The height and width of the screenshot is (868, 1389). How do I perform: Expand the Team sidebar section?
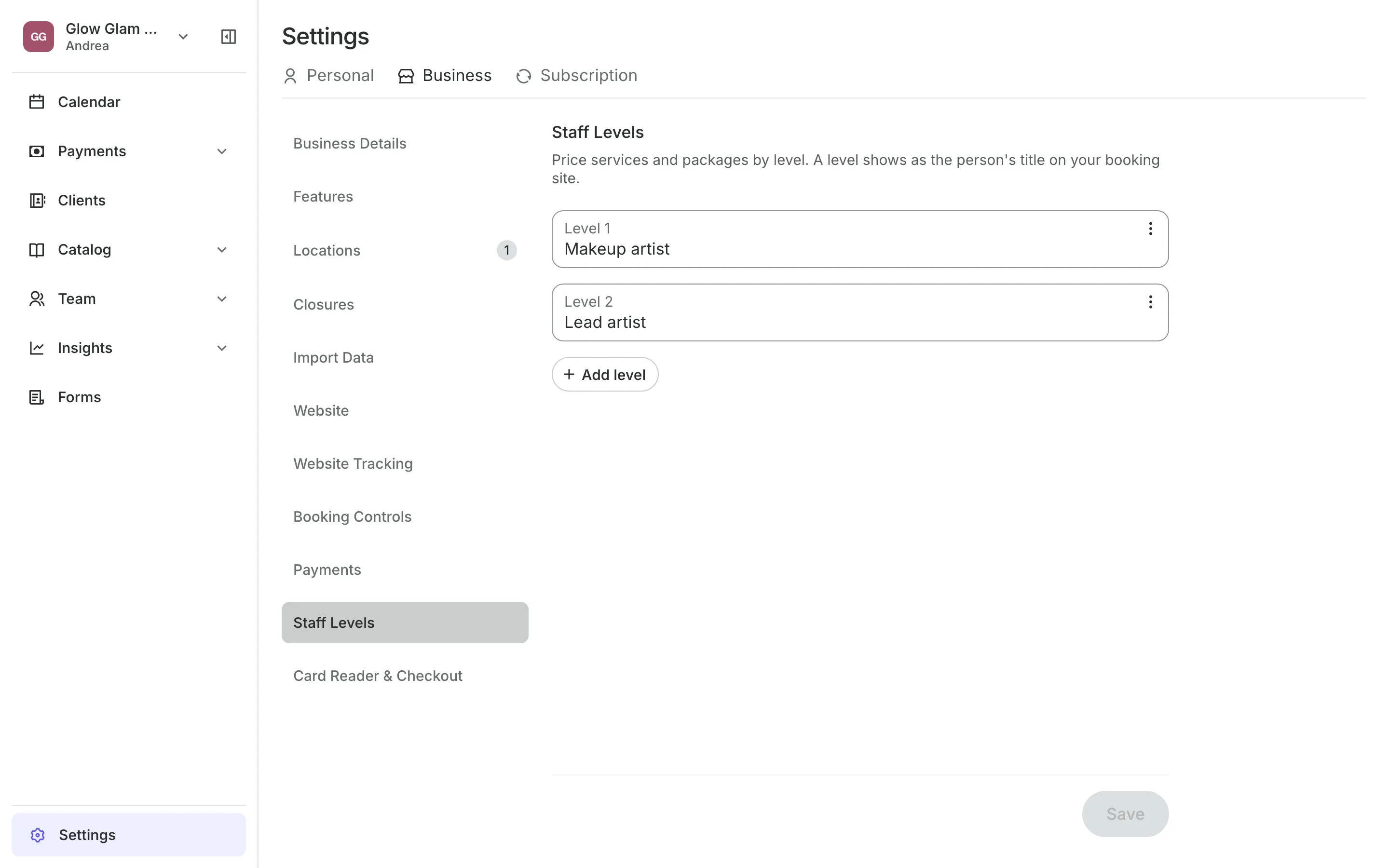tap(222, 298)
